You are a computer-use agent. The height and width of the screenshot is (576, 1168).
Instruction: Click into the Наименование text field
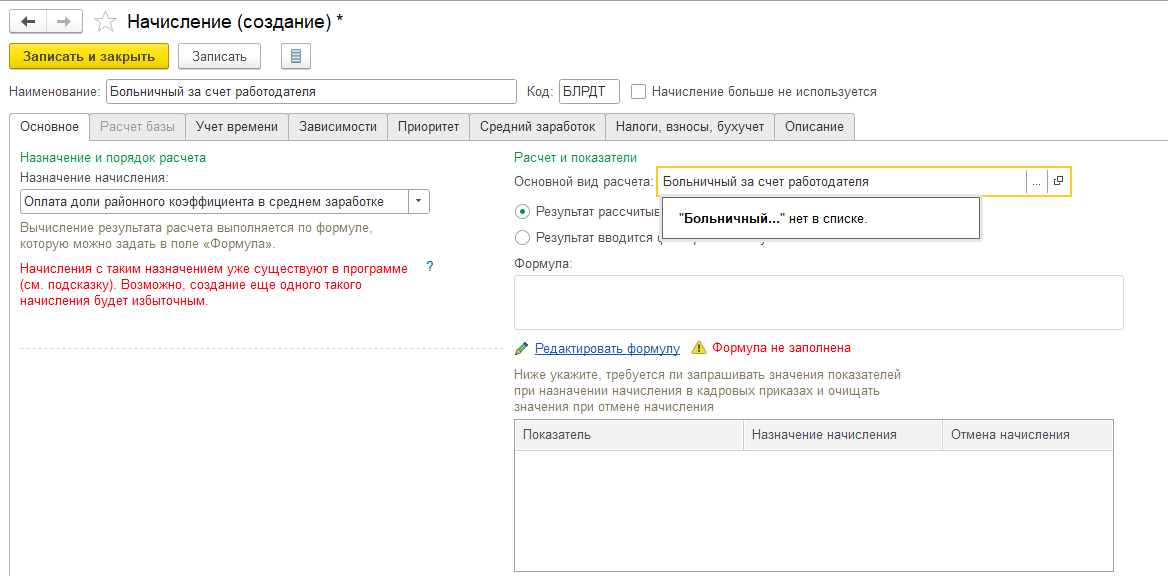tap(311, 91)
